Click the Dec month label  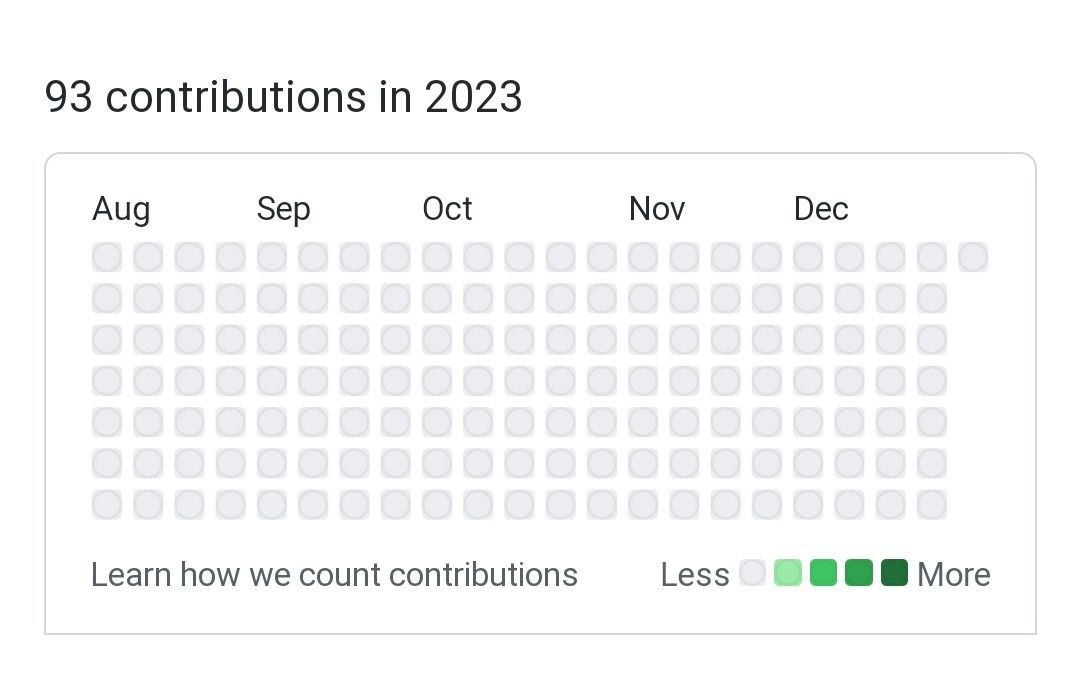[821, 208]
